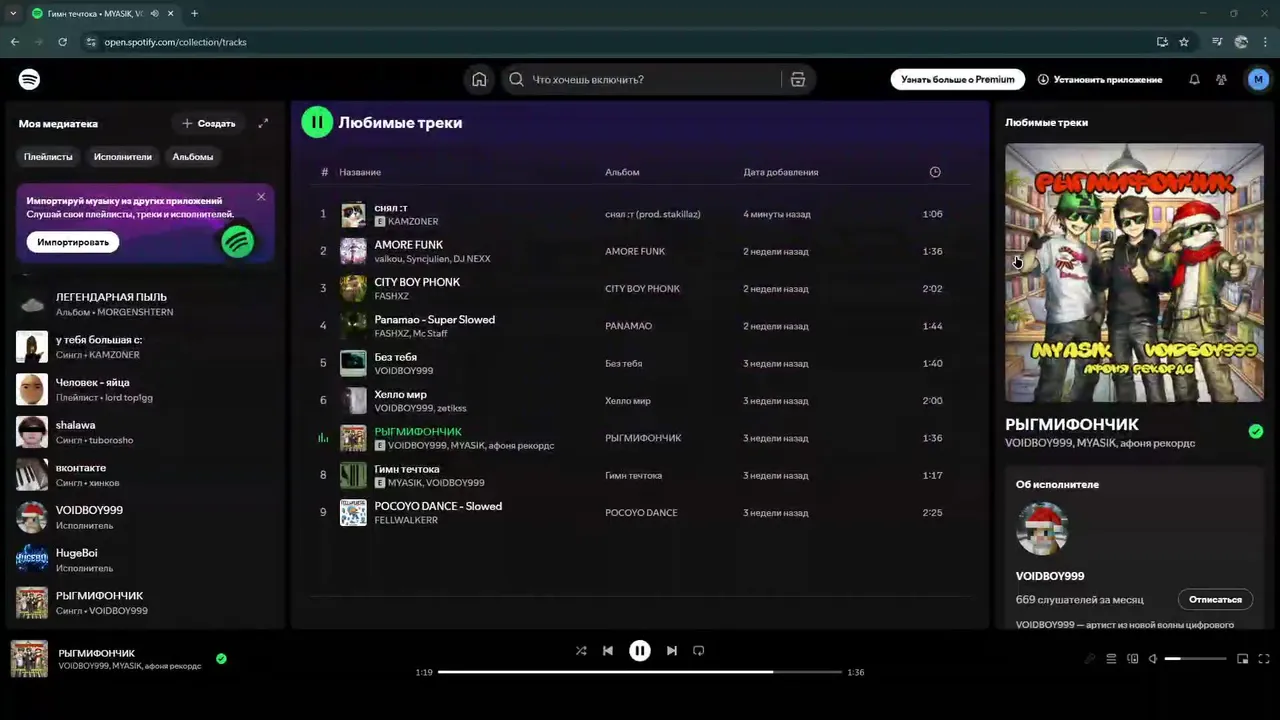Image resolution: width=1280 pixels, height=720 pixels.
Task: Filter library by Исполнители
Action: [123, 156]
